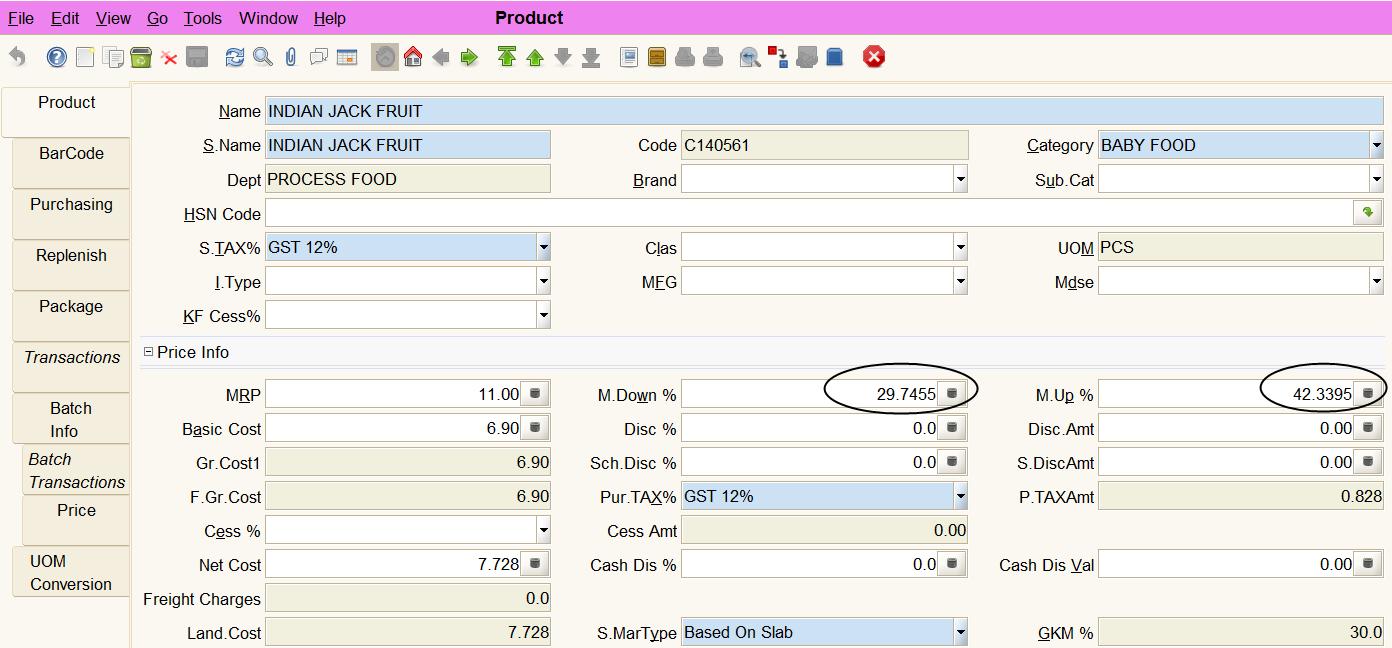Screen dimensions: 1392x648
Task: Go to next record with the grey down arrow
Action: [563, 57]
